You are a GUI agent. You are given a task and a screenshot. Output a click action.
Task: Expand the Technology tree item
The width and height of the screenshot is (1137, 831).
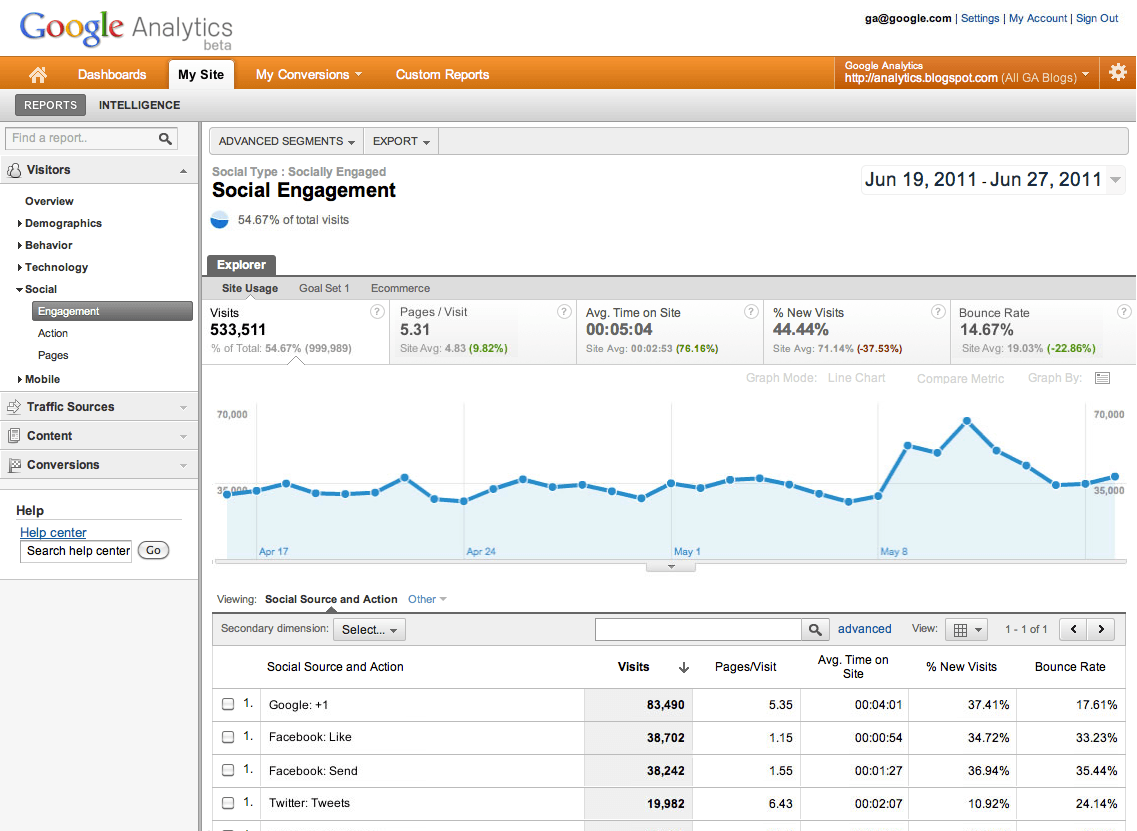click(20, 268)
